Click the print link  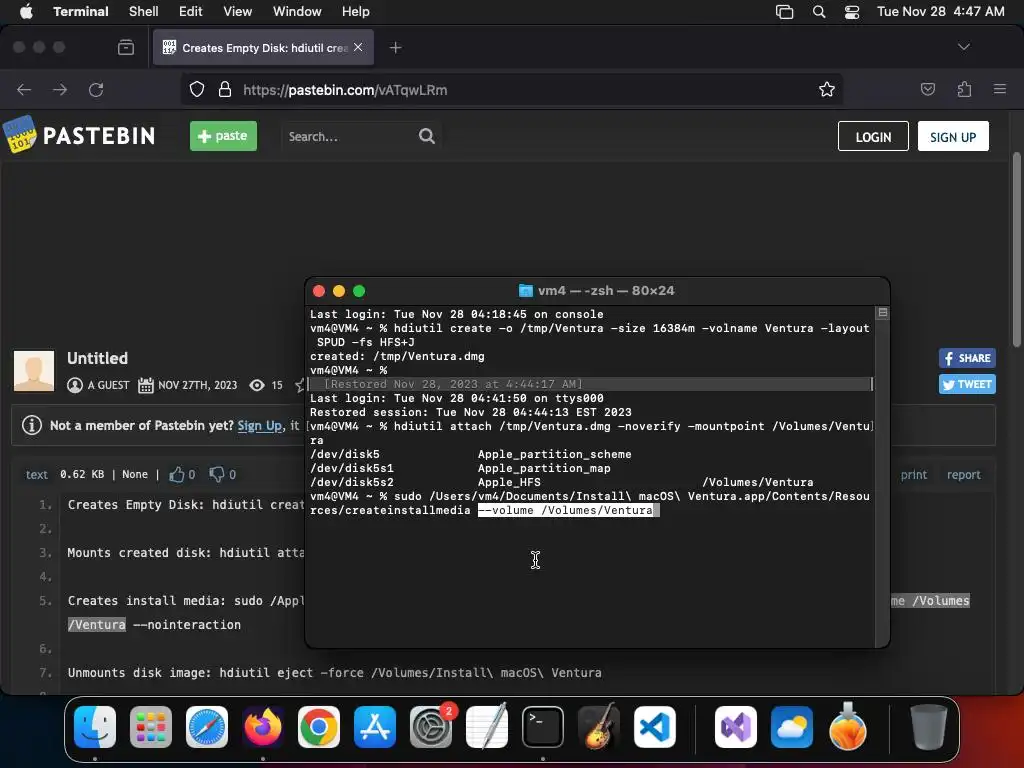(x=914, y=475)
